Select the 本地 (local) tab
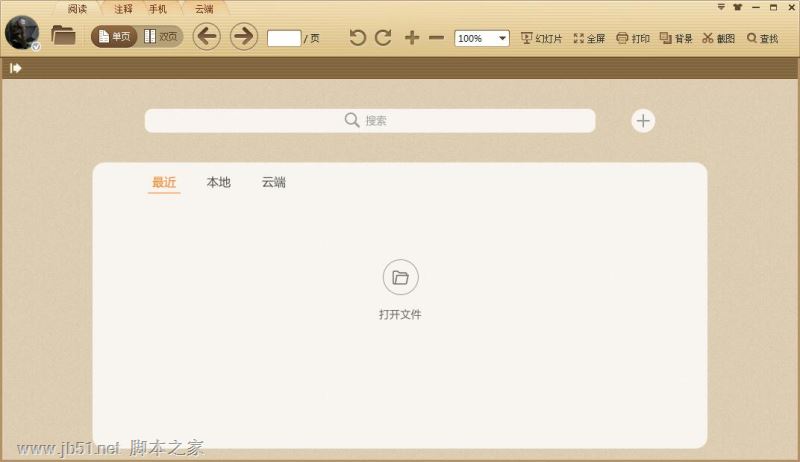Image resolution: width=800 pixels, height=462 pixels. pyautogui.click(x=219, y=182)
